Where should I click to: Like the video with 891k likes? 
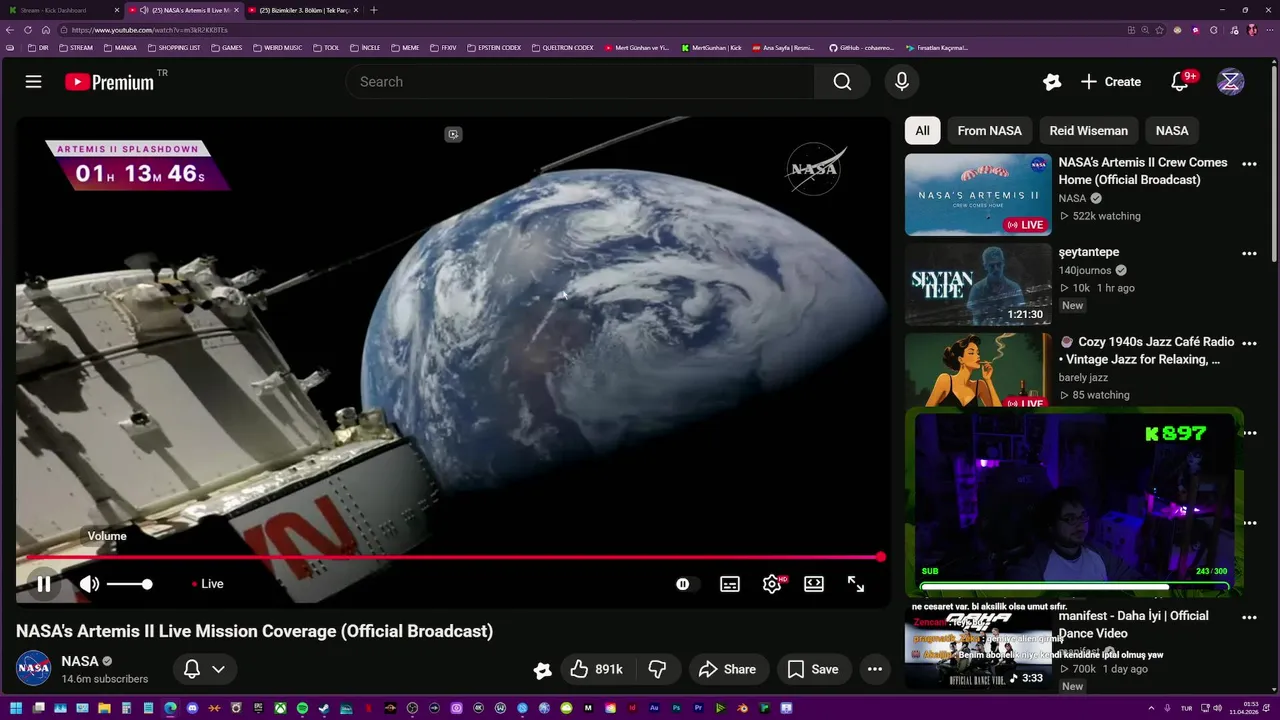tap(596, 669)
